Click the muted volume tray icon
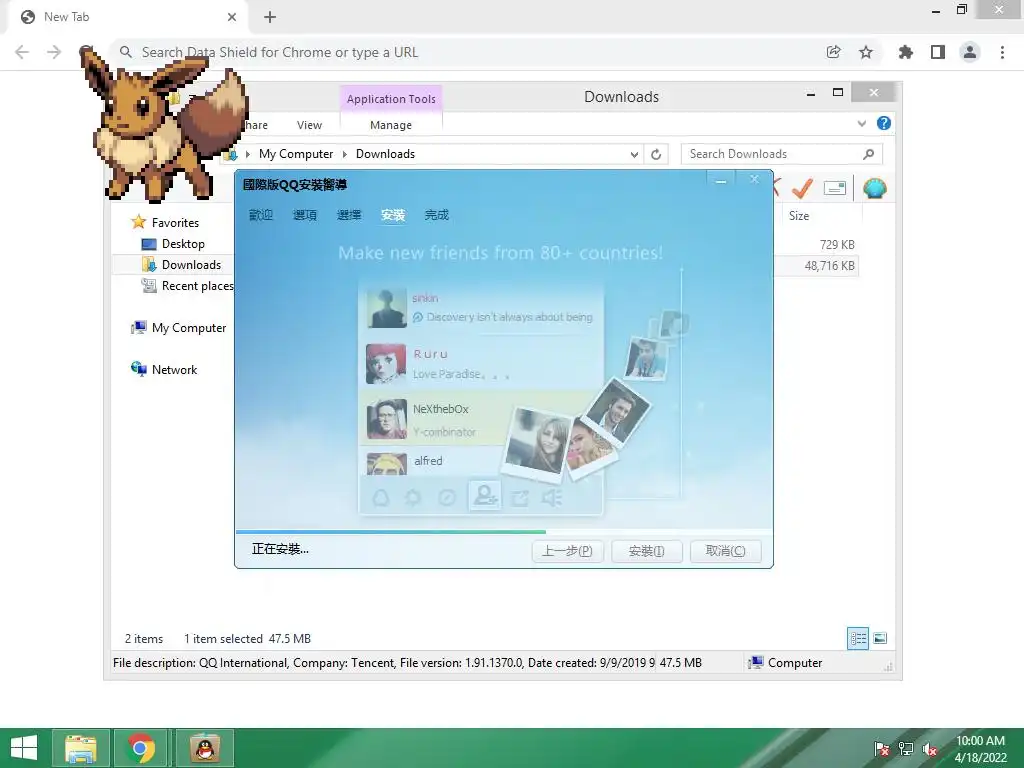Viewport: 1024px width, 768px height. 930,749
